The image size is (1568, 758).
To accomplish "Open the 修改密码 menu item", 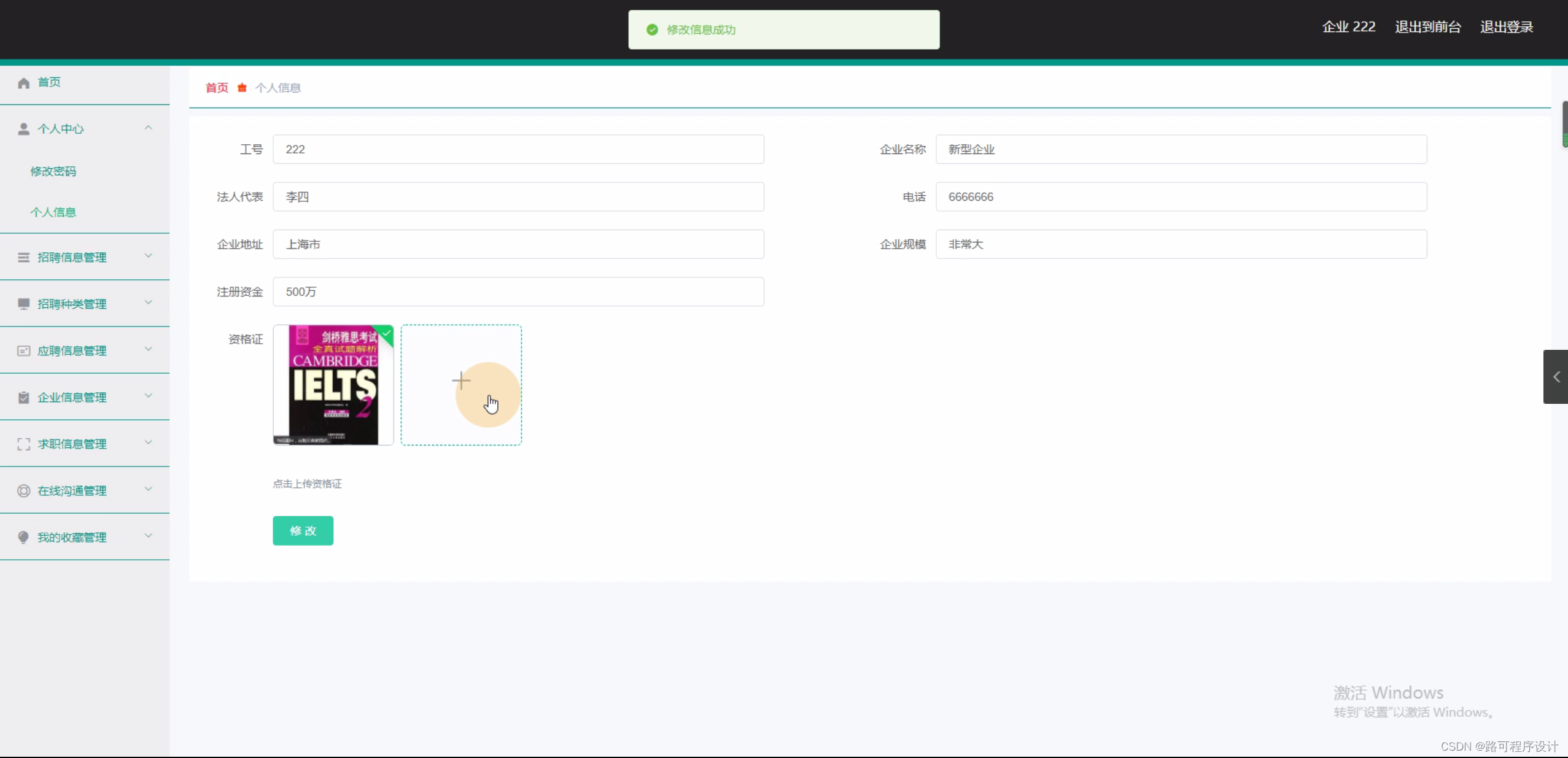I will 53,171.
